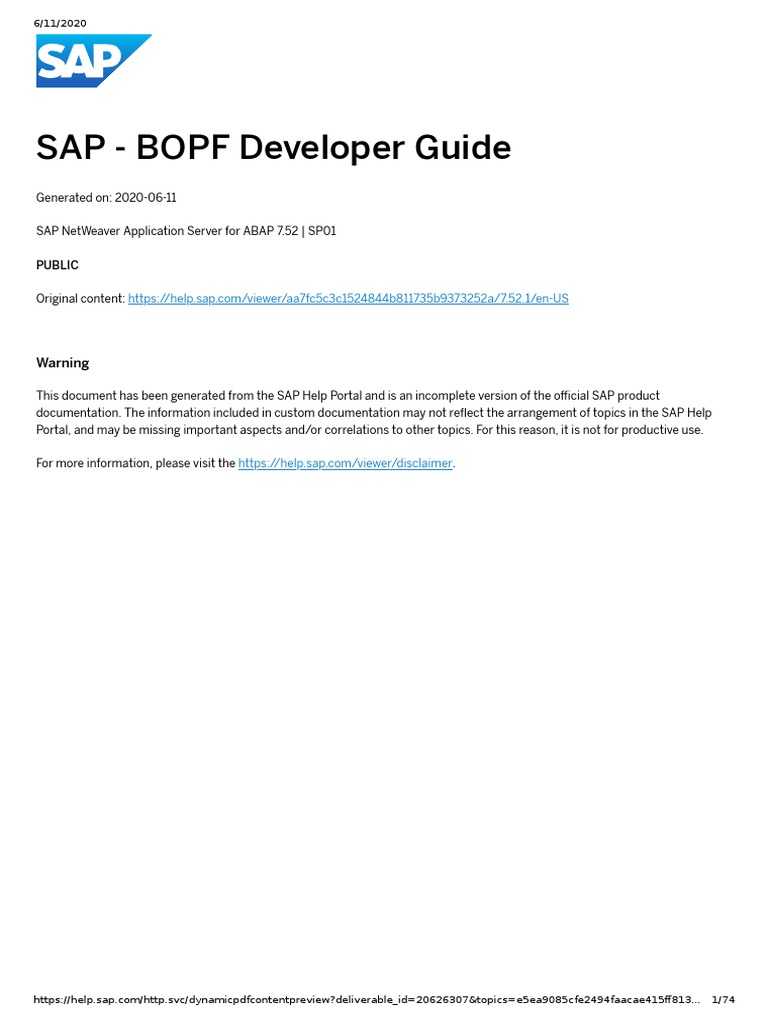Click the 'For more information, please visit' text
This screenshot has width=768, height=1024.
coord(136,464)
